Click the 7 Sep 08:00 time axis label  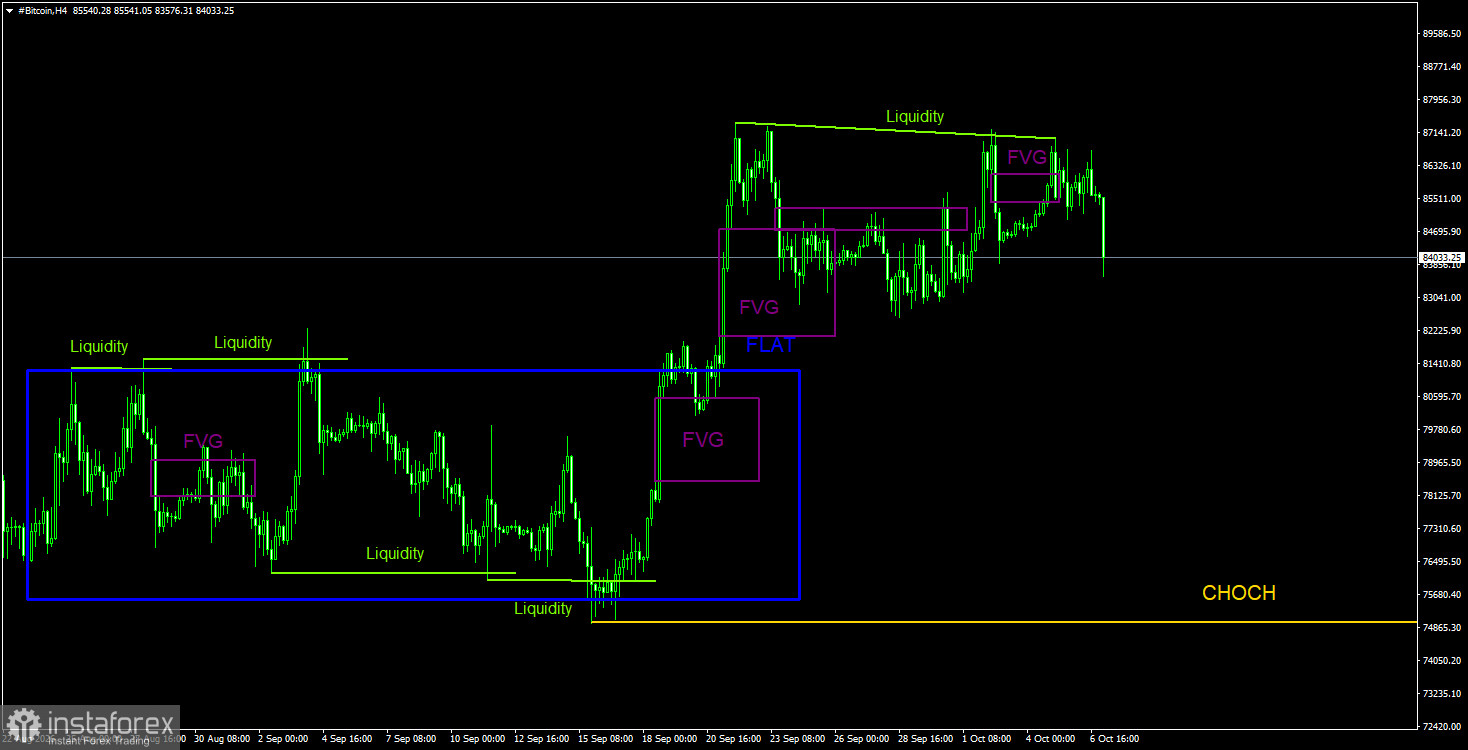(411, 739)
